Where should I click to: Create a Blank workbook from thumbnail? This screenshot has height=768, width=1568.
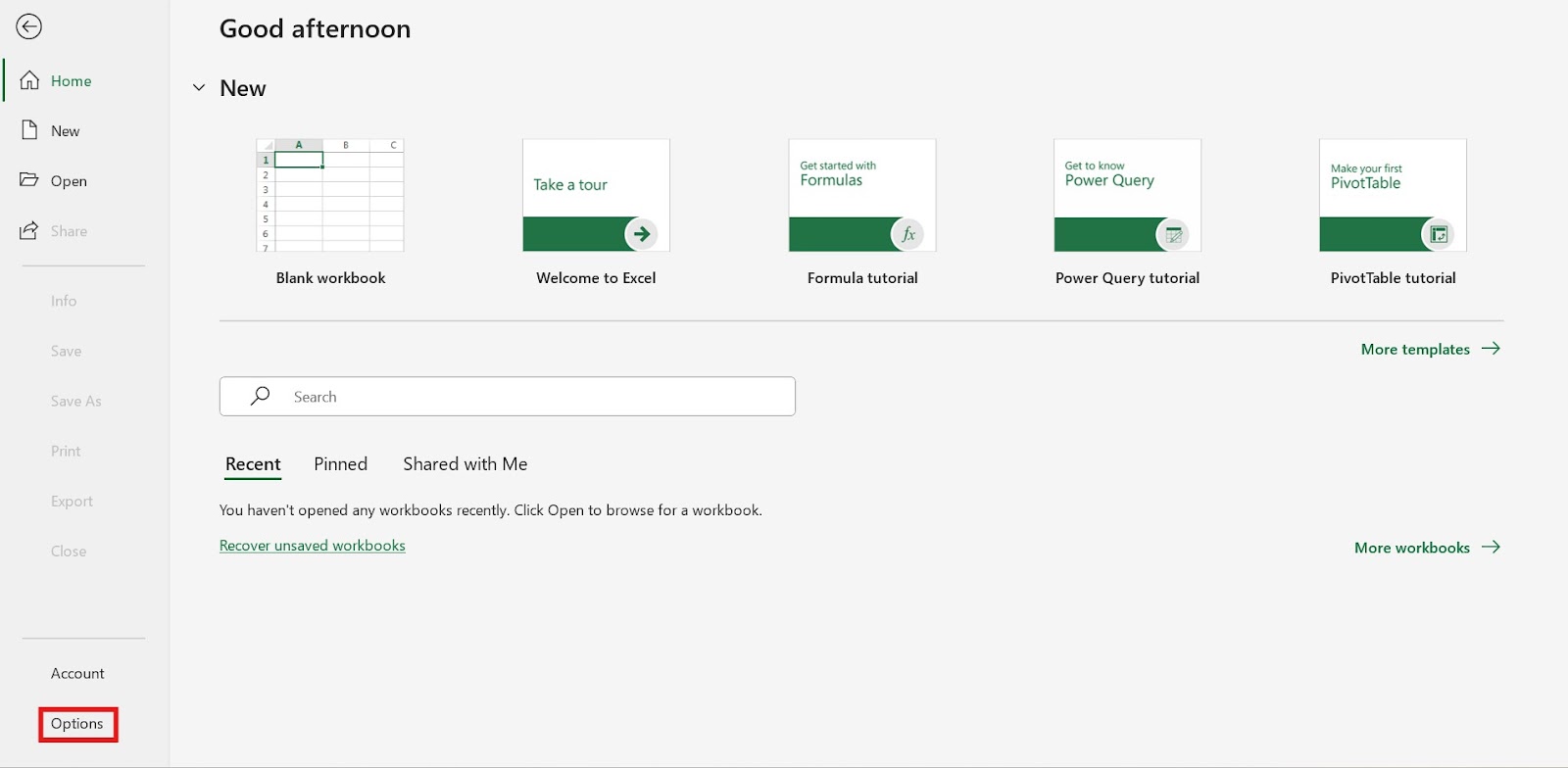(x=330, y=195)
